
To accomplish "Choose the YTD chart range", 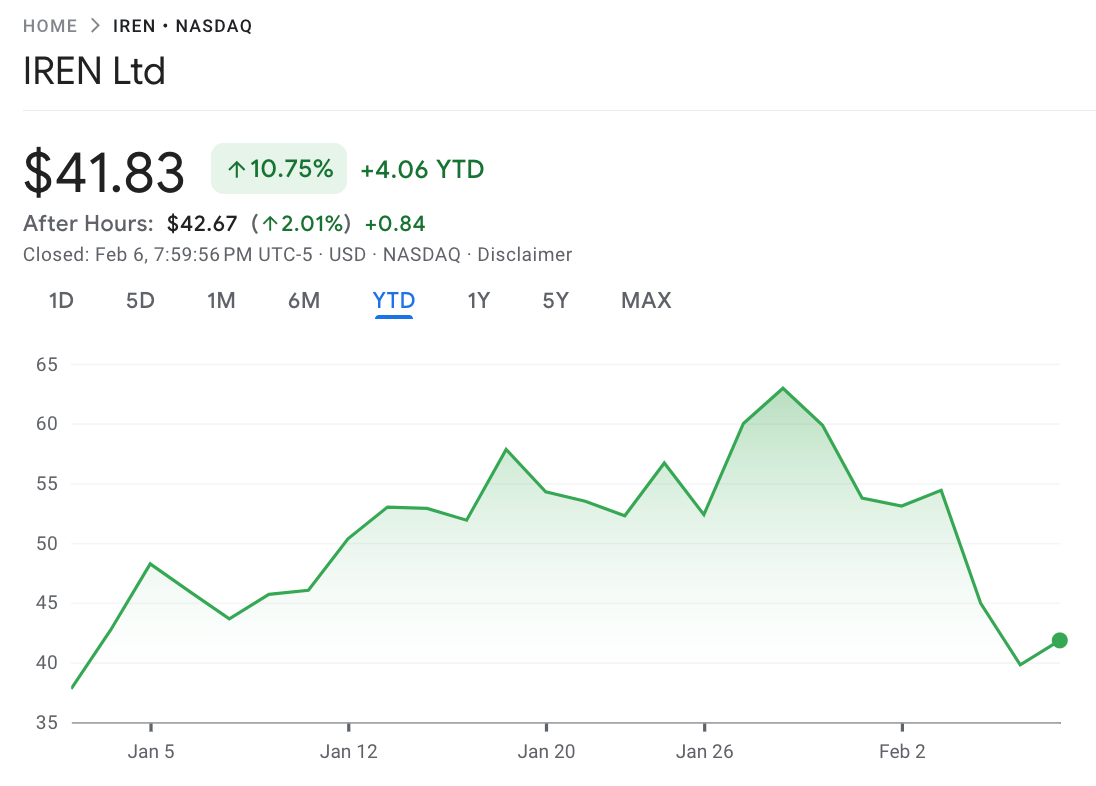I will (x=394, y=301).
